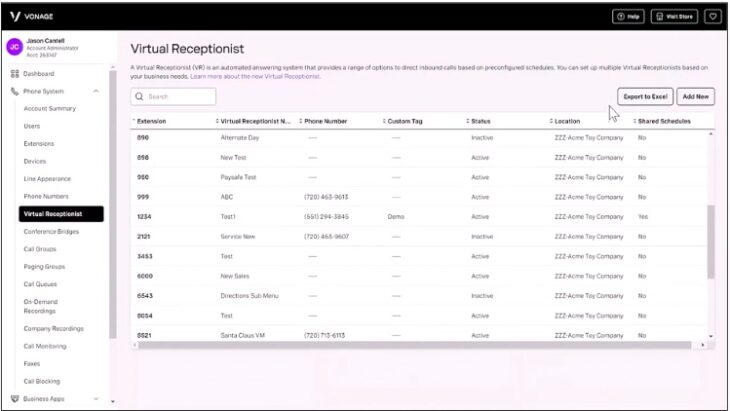Select Call Queues in the sidebar menu

coord(41,284)
